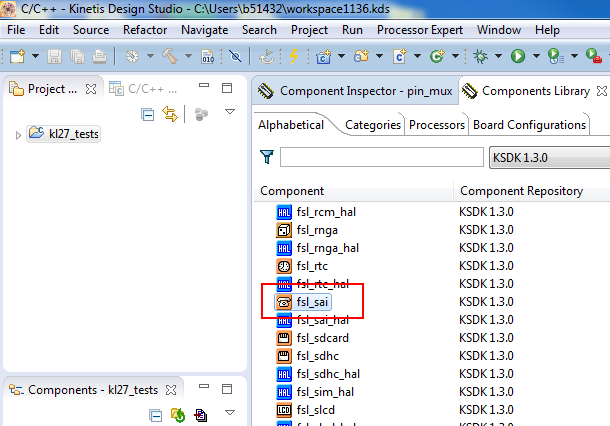
Task: Toggle the skip all breakpoints icon
Action: (235, 57)
